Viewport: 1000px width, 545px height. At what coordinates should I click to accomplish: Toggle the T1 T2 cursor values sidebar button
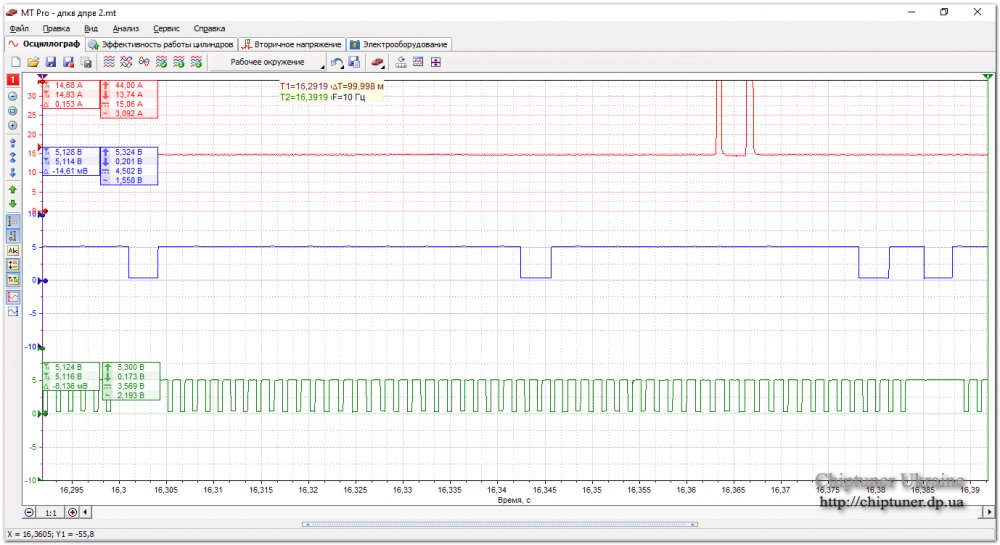pos(13,279)
